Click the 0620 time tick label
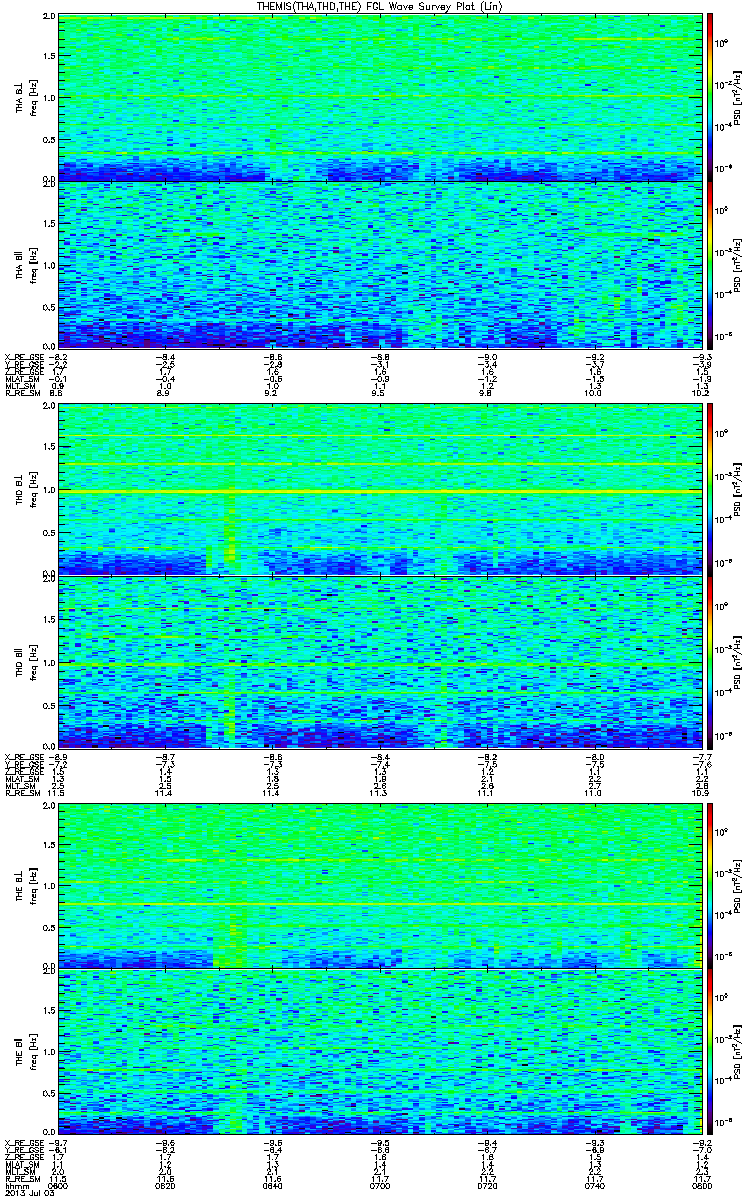The image size is (750, 1200). tap(165, 1187)
